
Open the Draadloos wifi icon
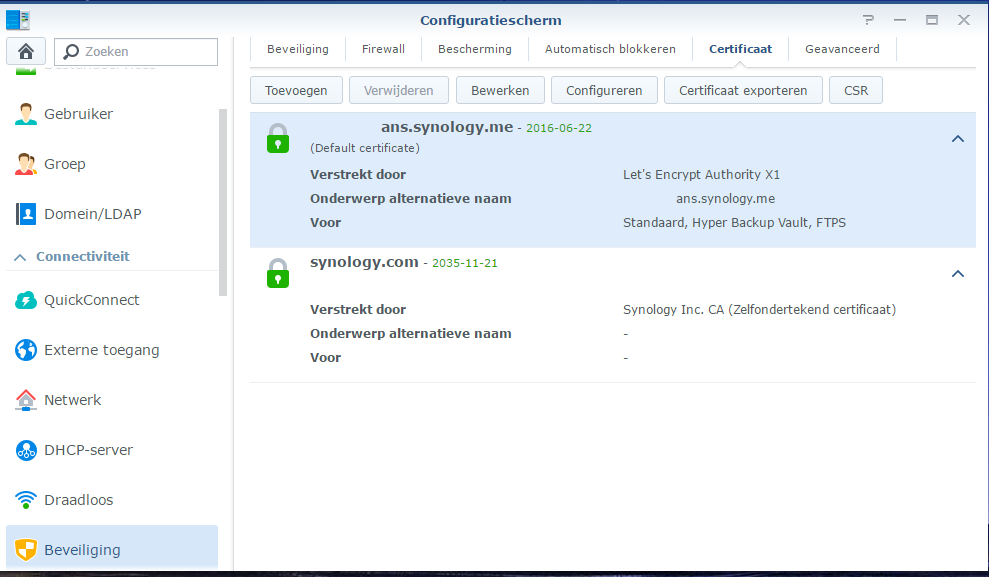[26, 500]
